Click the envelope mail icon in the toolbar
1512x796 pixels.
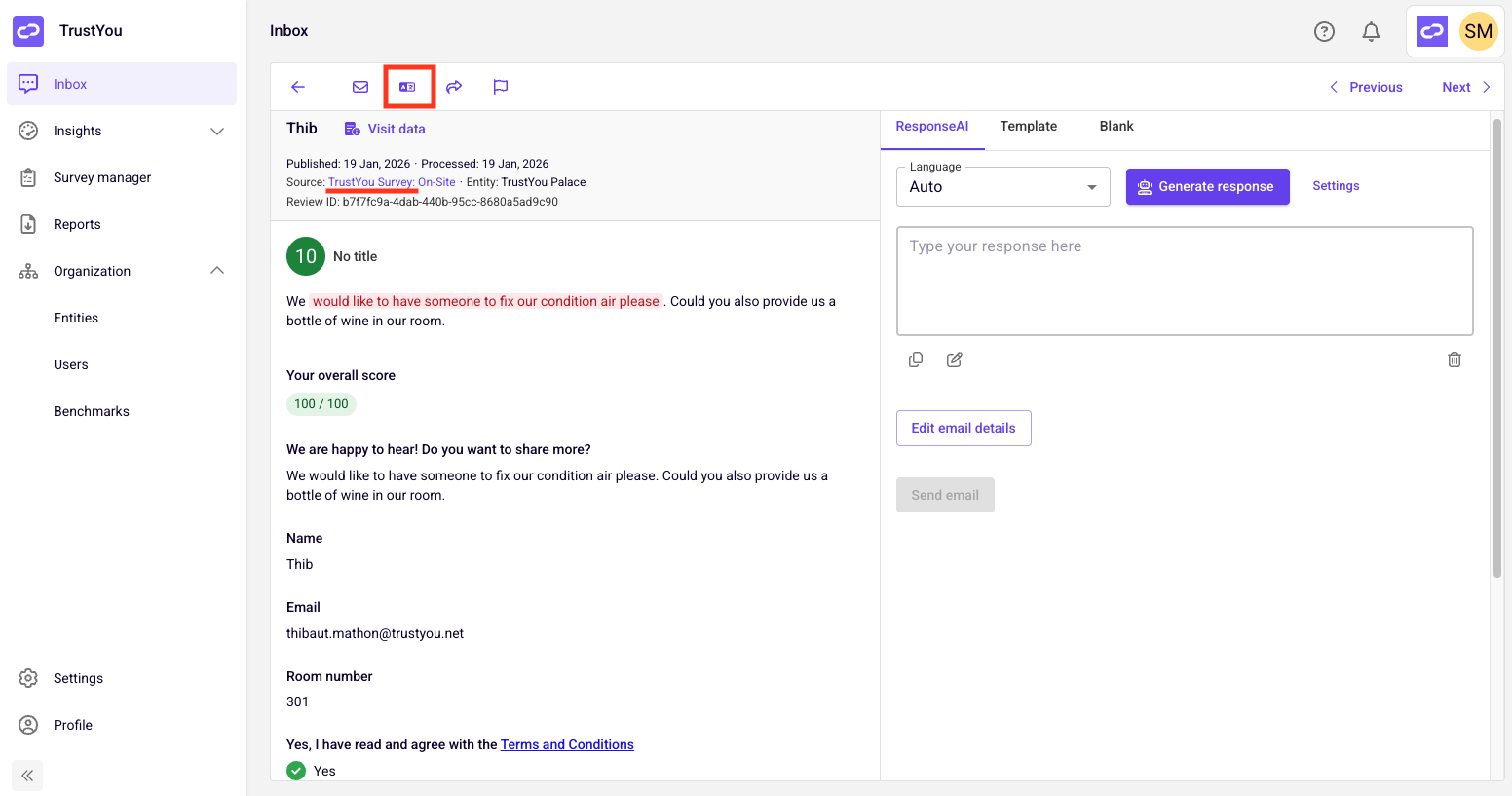pos(360,87)
